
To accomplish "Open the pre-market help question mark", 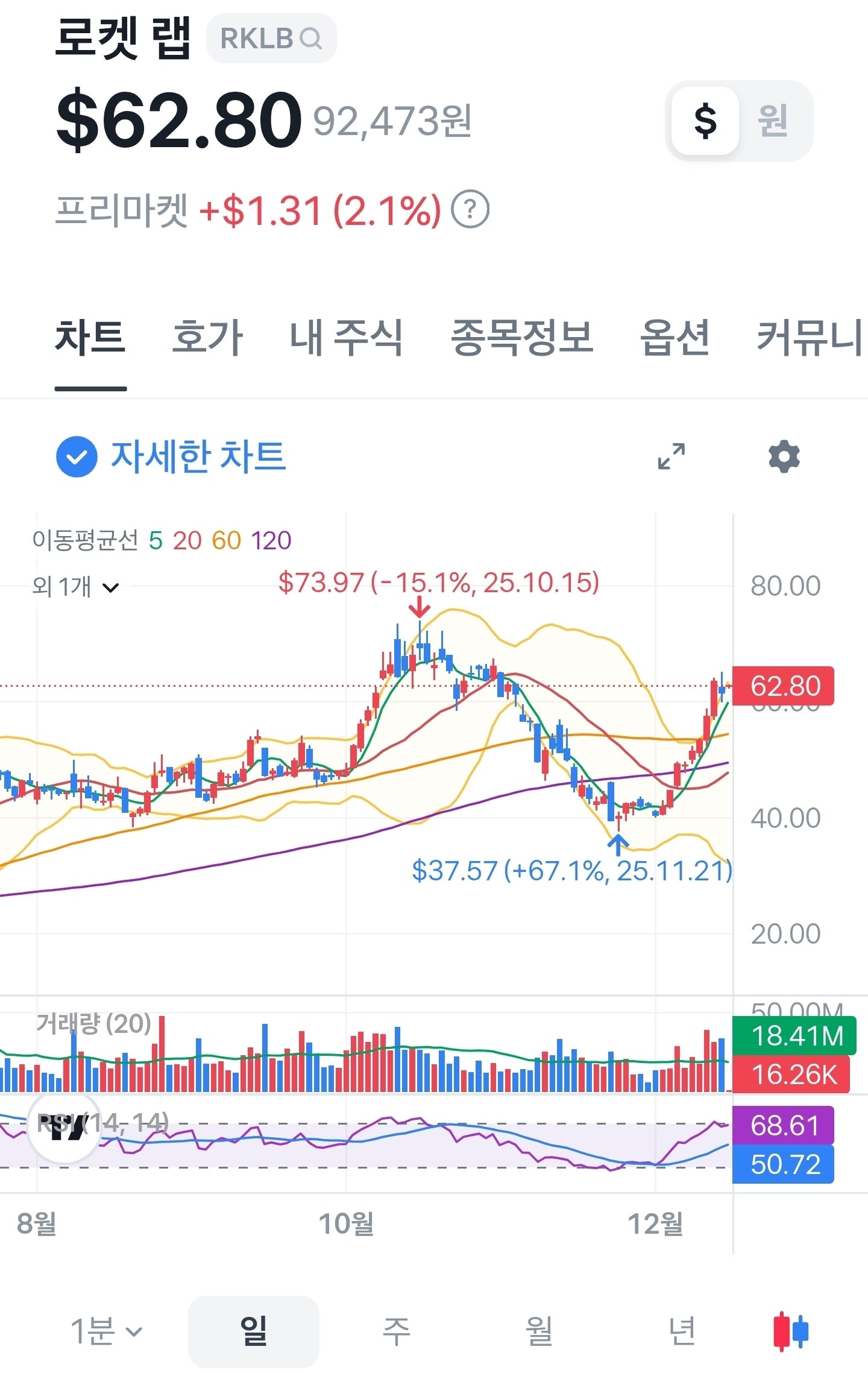I will click(470, 209).
